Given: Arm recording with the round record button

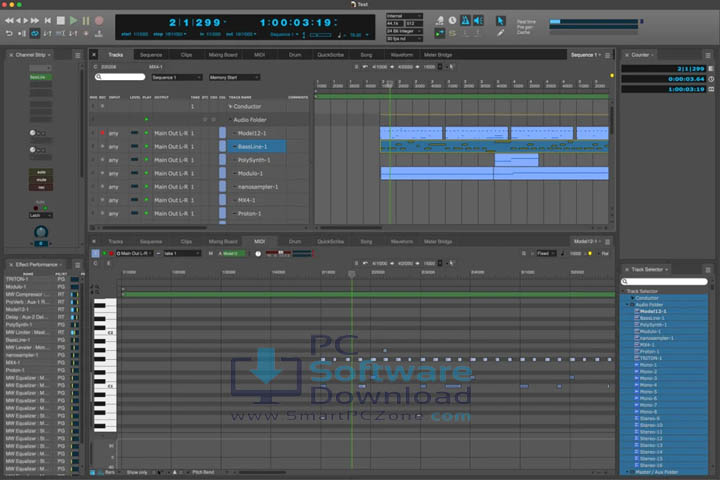Looking at the screenshot, I should click(99, 21).
